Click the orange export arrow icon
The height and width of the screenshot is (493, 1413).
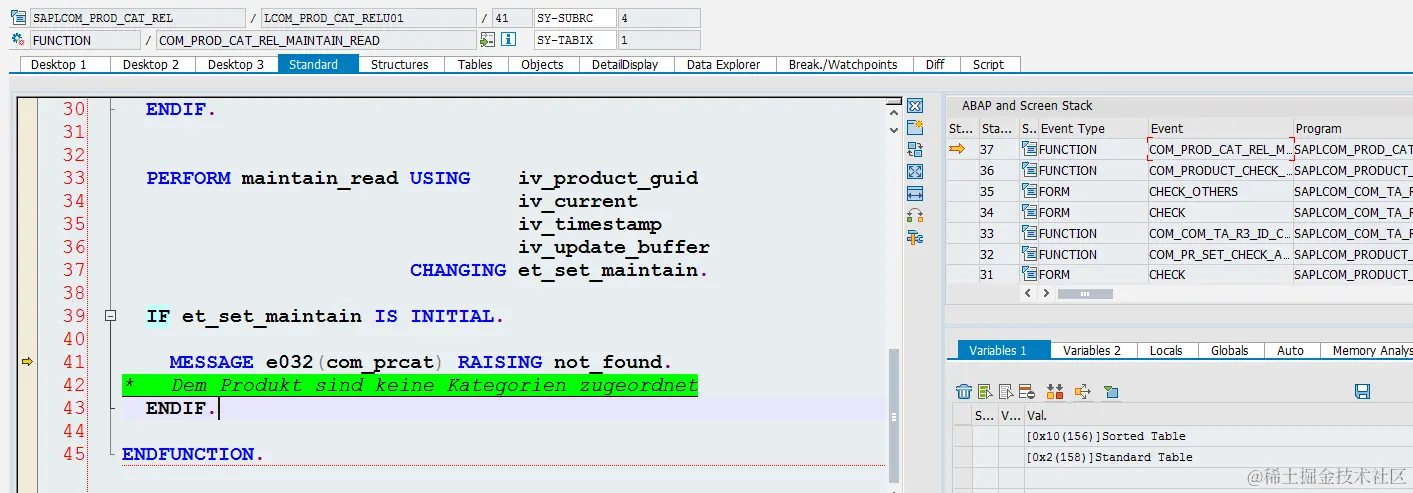tap(1082, 391)
